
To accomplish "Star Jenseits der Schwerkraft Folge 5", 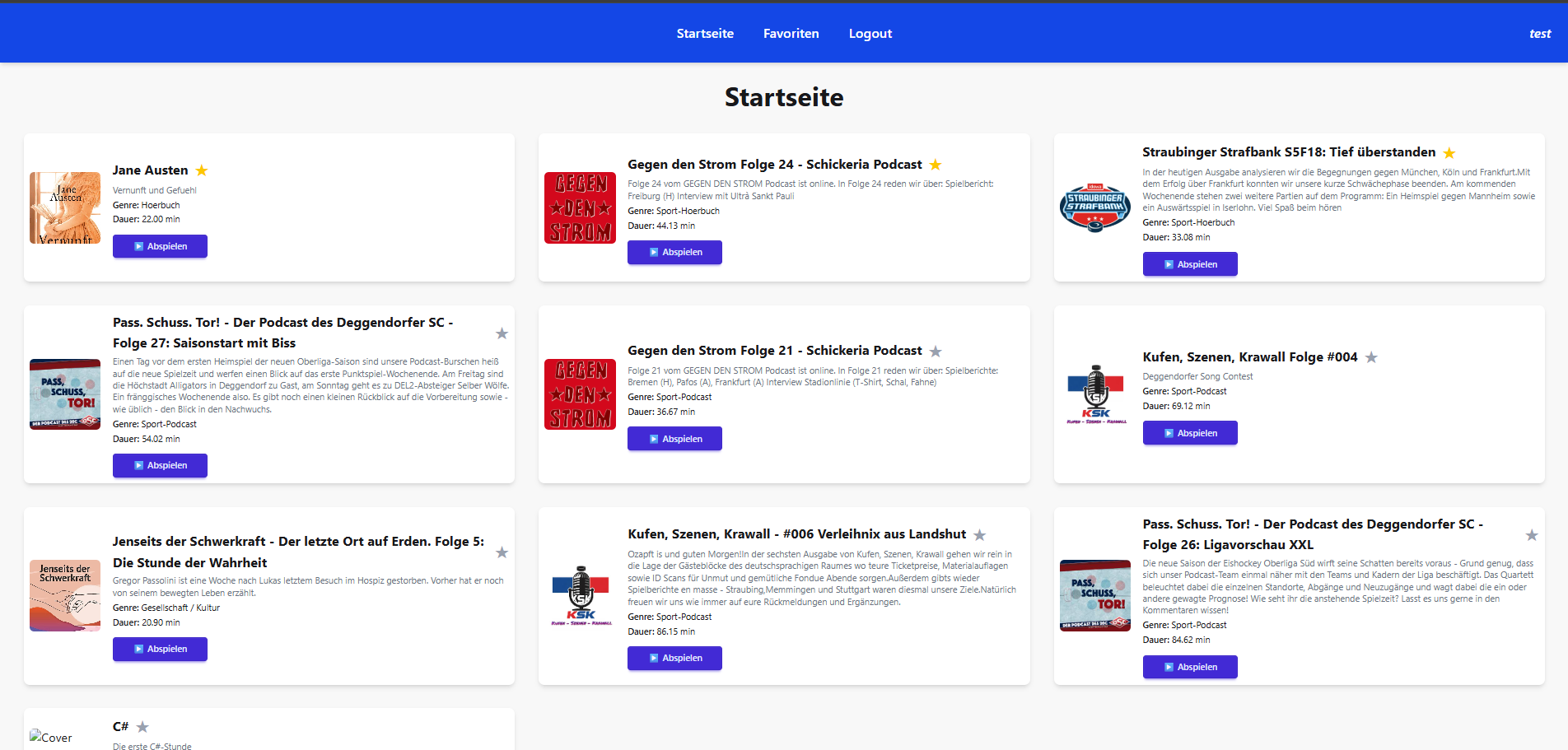I will [502, 552].
